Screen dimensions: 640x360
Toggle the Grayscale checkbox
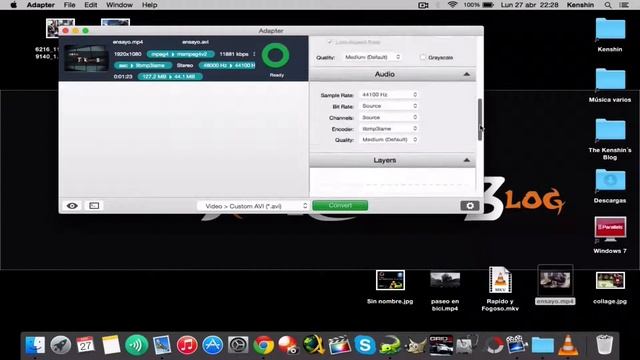423,57
